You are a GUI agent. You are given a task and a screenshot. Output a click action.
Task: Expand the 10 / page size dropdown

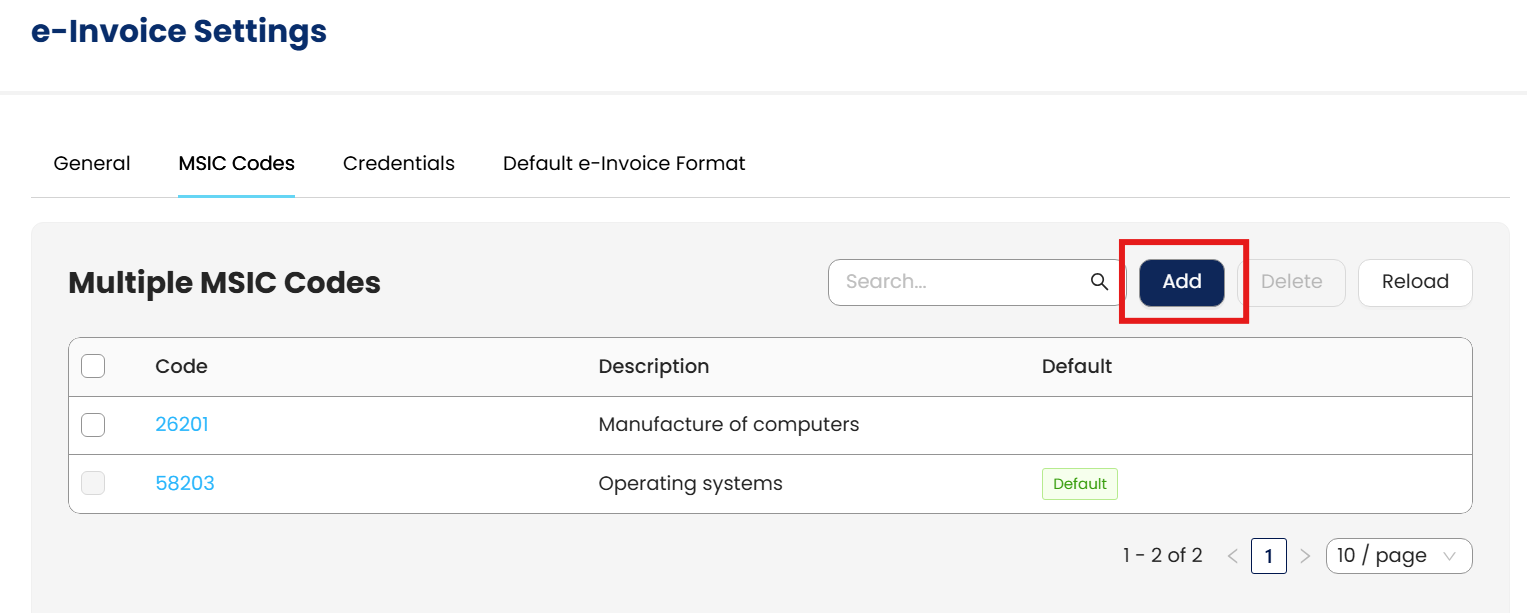click(1398, 556)
